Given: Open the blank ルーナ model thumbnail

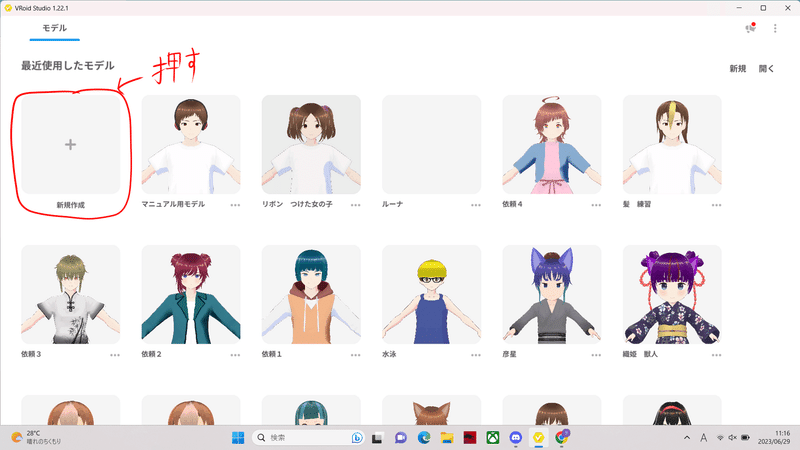Looking at the screenshot, I should [432, 144].
